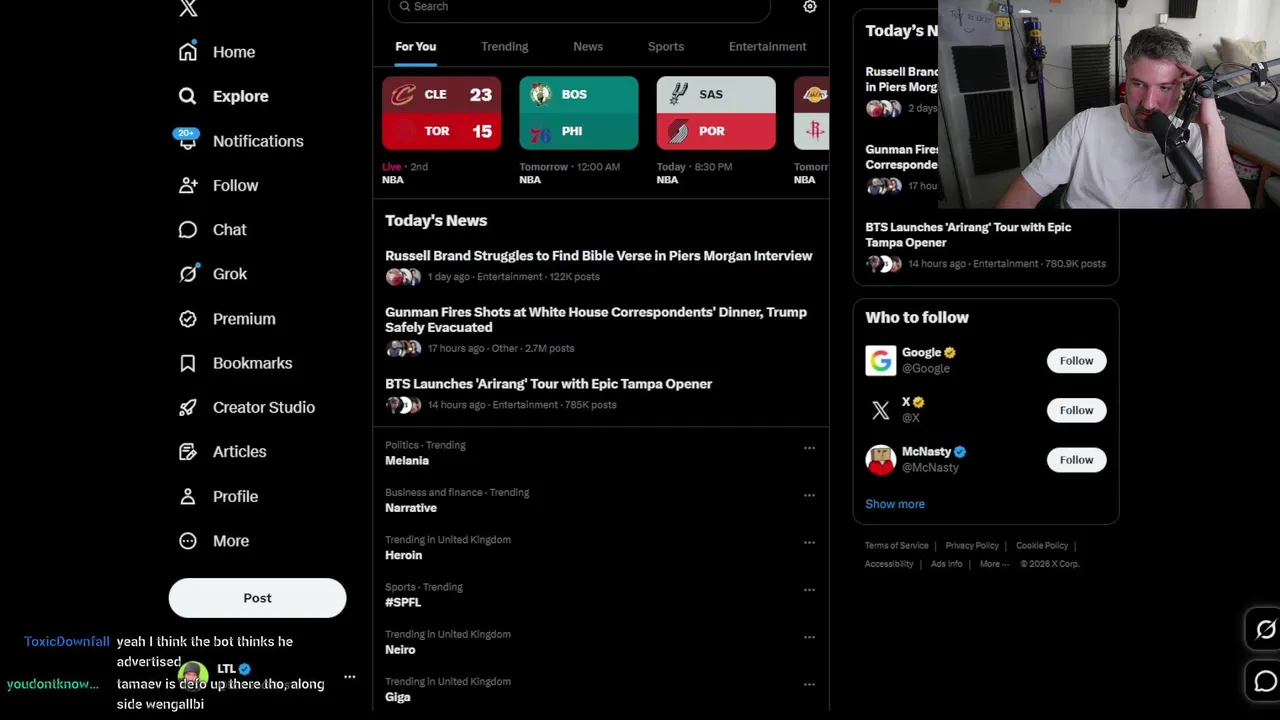
Task: Switch to the Trending tab
Action: (x=504, y=46)
